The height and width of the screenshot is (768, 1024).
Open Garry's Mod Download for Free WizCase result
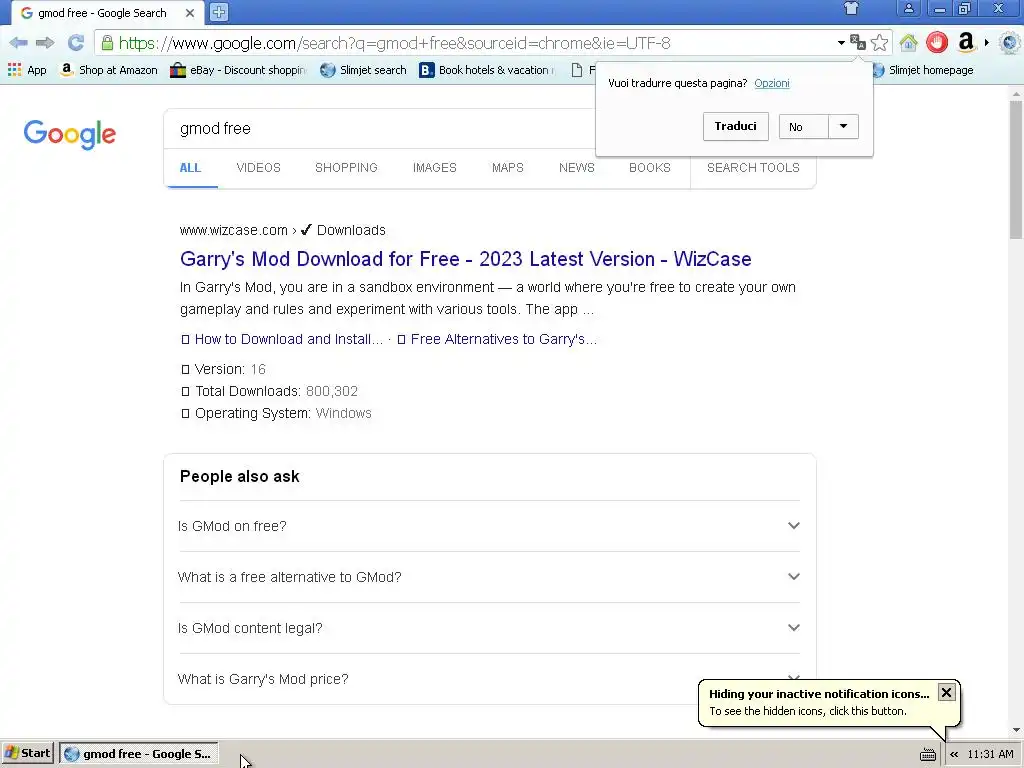(466, 259)
